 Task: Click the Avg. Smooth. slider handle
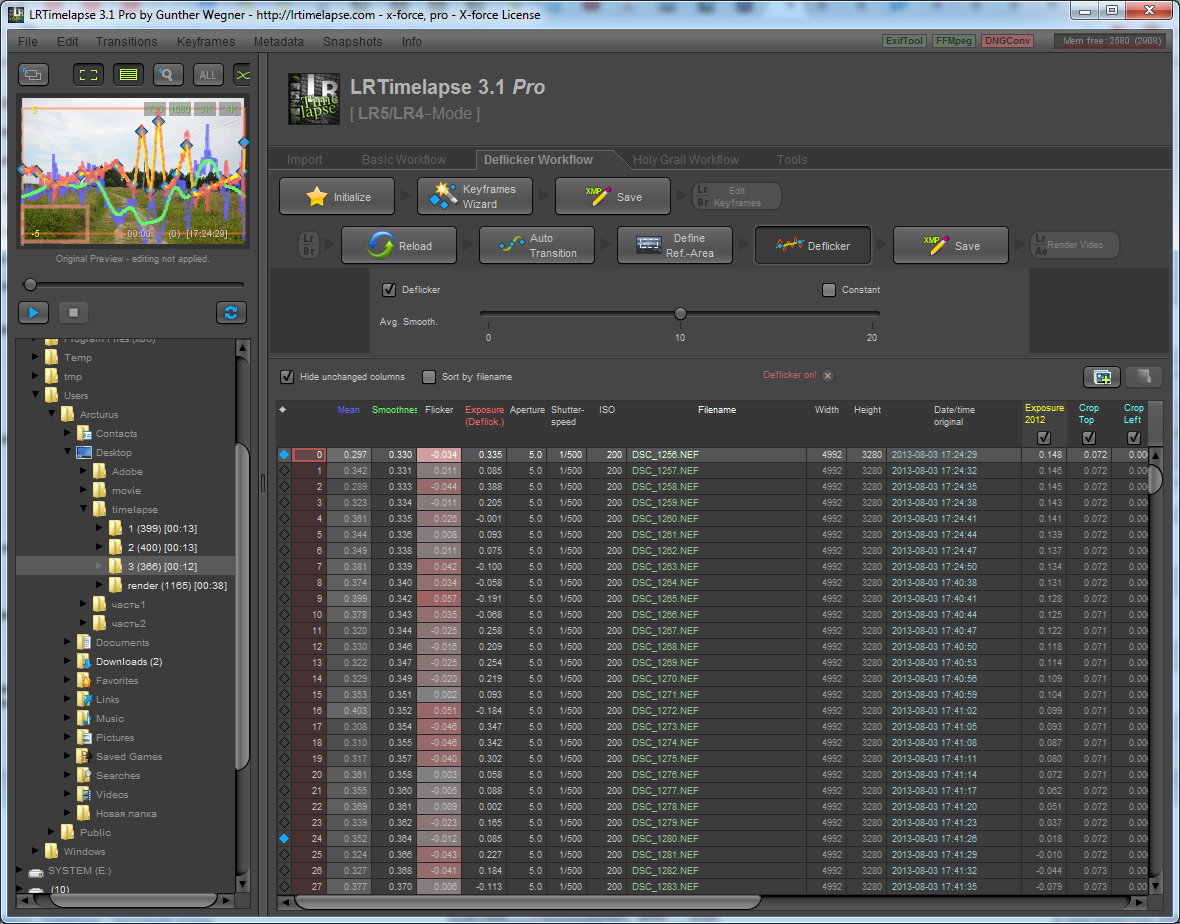coord(680,314)
